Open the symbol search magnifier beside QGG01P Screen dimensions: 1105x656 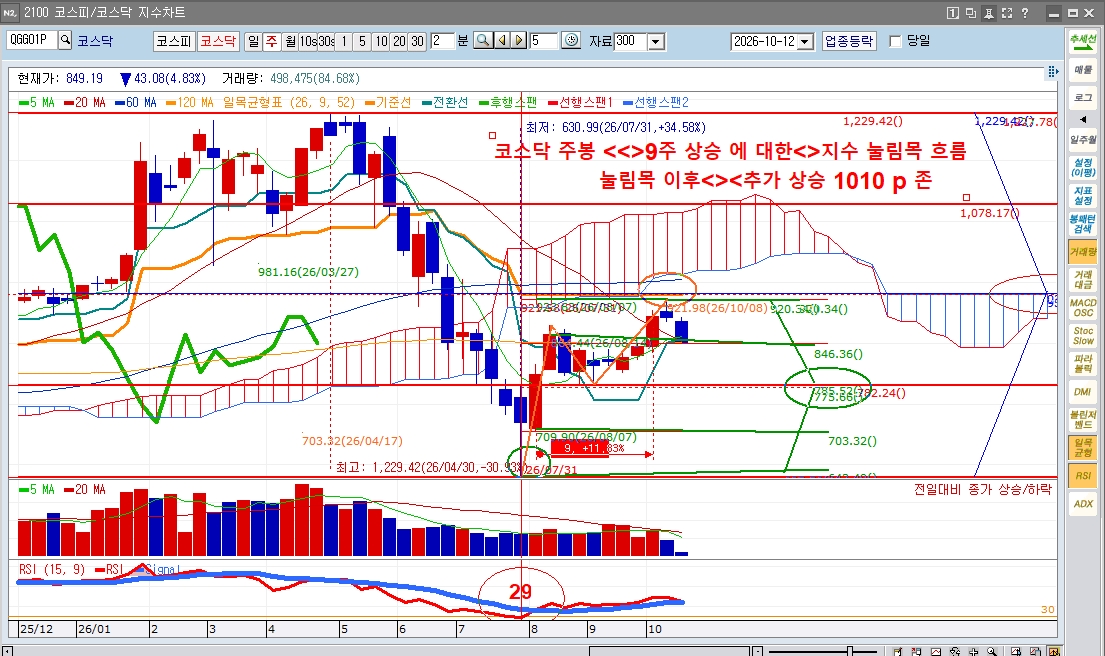[65, 40]
